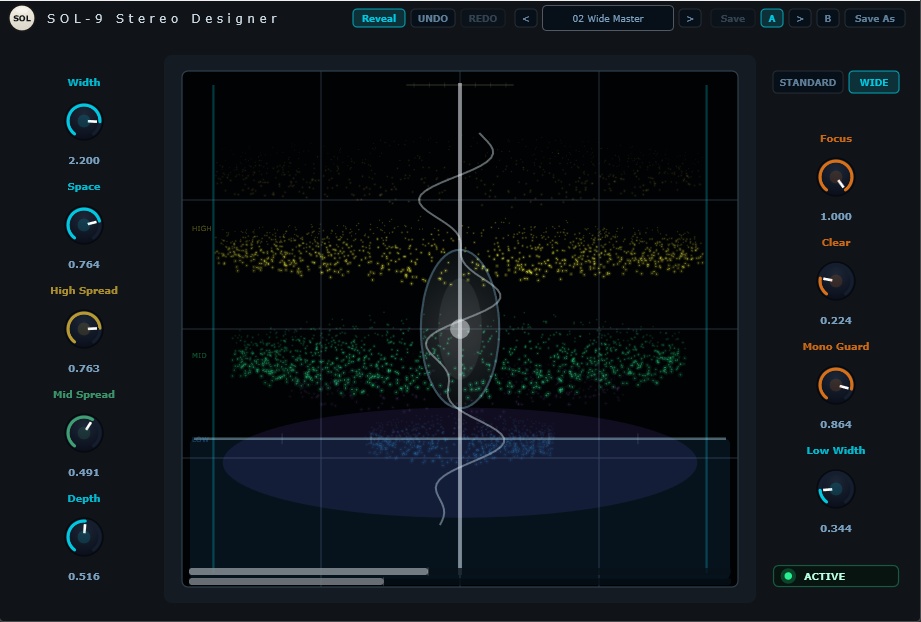Click the Low Width knob

click(836, 489)
